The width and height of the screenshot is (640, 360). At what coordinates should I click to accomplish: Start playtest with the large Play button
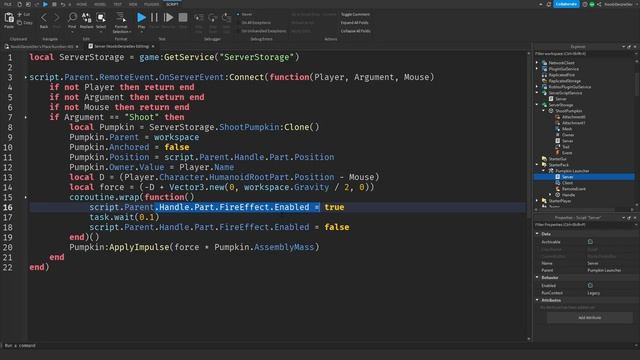point(141,17)
